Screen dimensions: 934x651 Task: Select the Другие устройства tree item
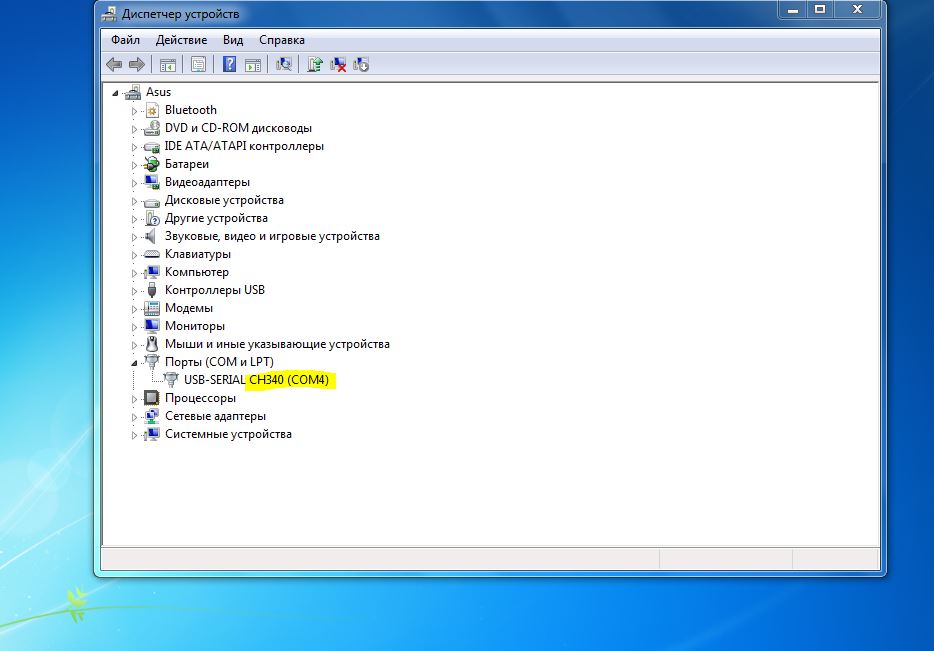click(x=216, y=218)
